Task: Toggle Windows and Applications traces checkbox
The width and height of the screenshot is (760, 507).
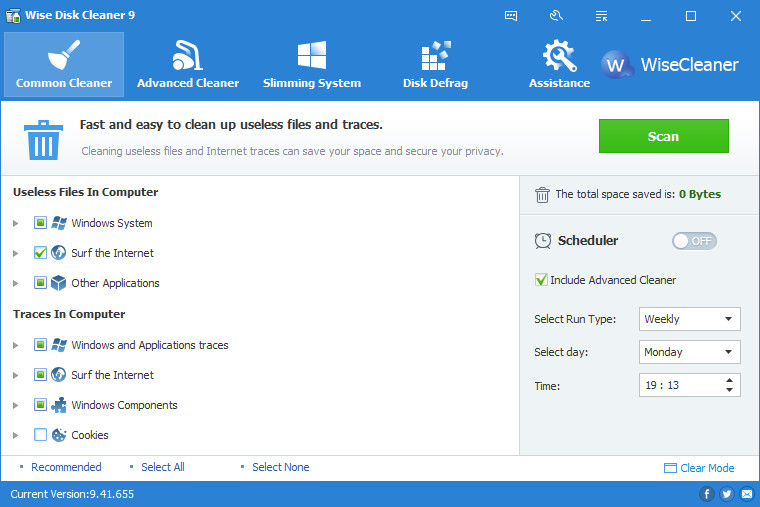Action: (x=40, y=345)
